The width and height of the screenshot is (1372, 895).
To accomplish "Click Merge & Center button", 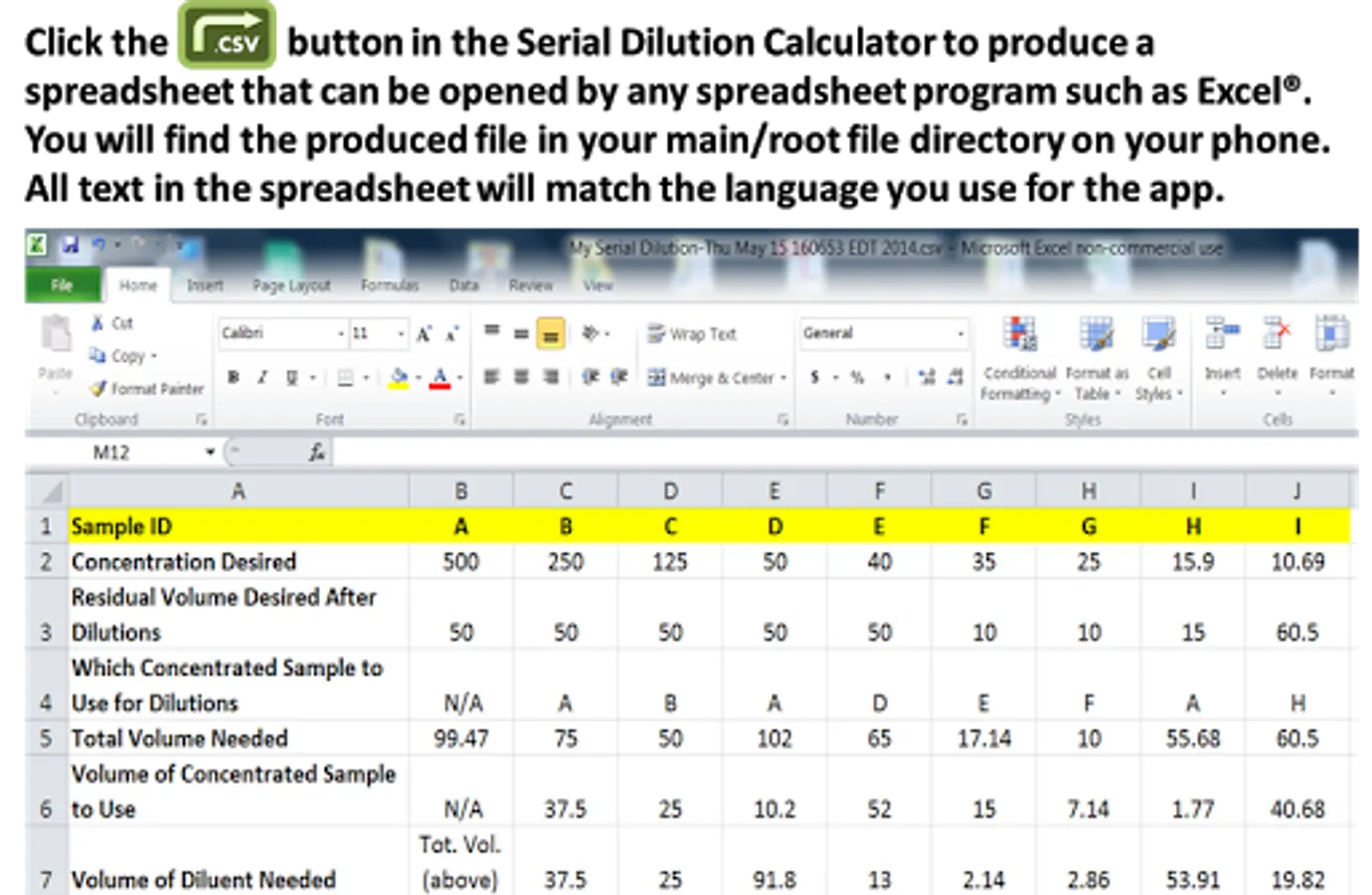I will tap(710, 378).
